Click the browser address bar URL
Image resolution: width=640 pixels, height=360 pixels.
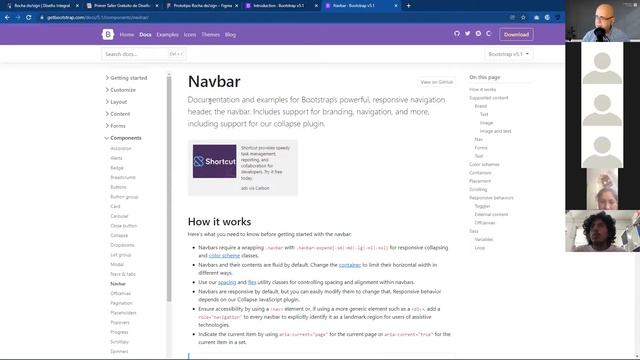[x=98, y=18]
